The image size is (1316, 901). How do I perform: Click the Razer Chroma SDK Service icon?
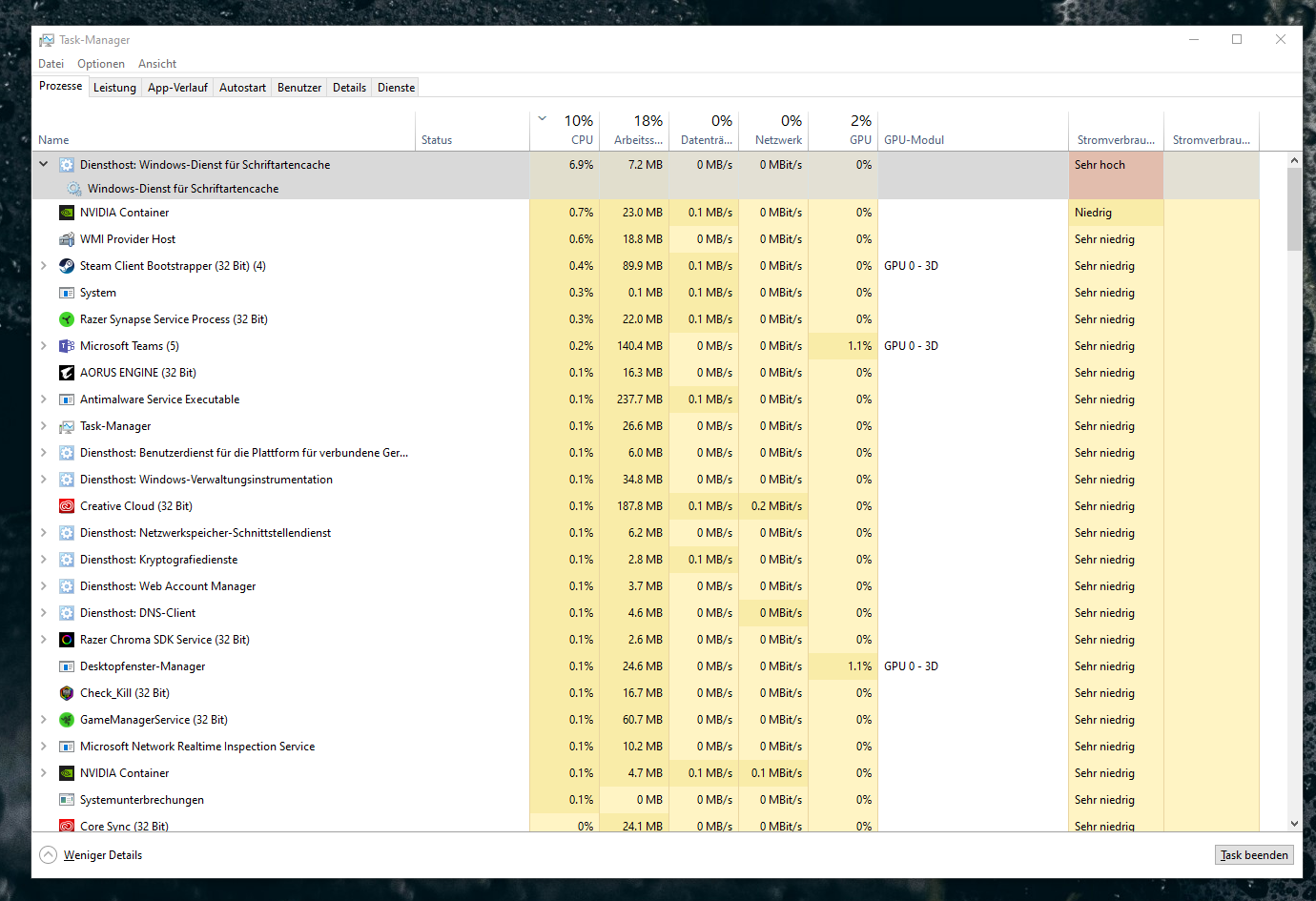click(x=67, y=640)
